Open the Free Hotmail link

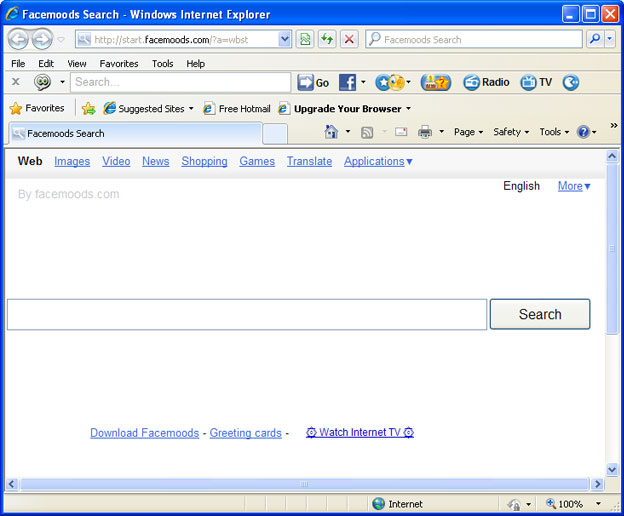click(236, 108)
